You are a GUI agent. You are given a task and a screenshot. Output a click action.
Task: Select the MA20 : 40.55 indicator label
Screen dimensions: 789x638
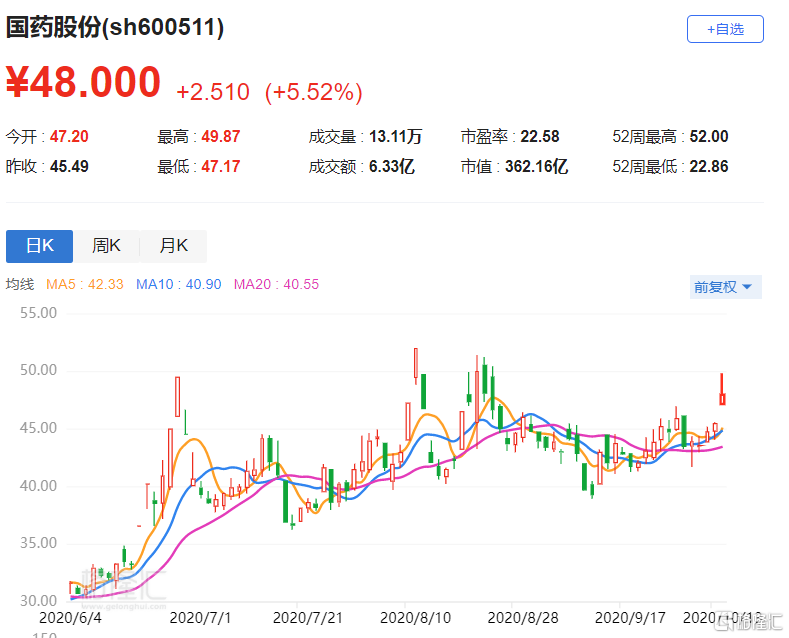tap(276, 284)
